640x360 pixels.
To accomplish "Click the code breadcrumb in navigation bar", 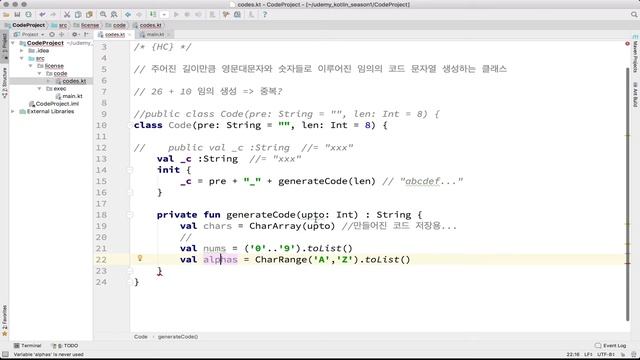I will [x=116, y=25].
